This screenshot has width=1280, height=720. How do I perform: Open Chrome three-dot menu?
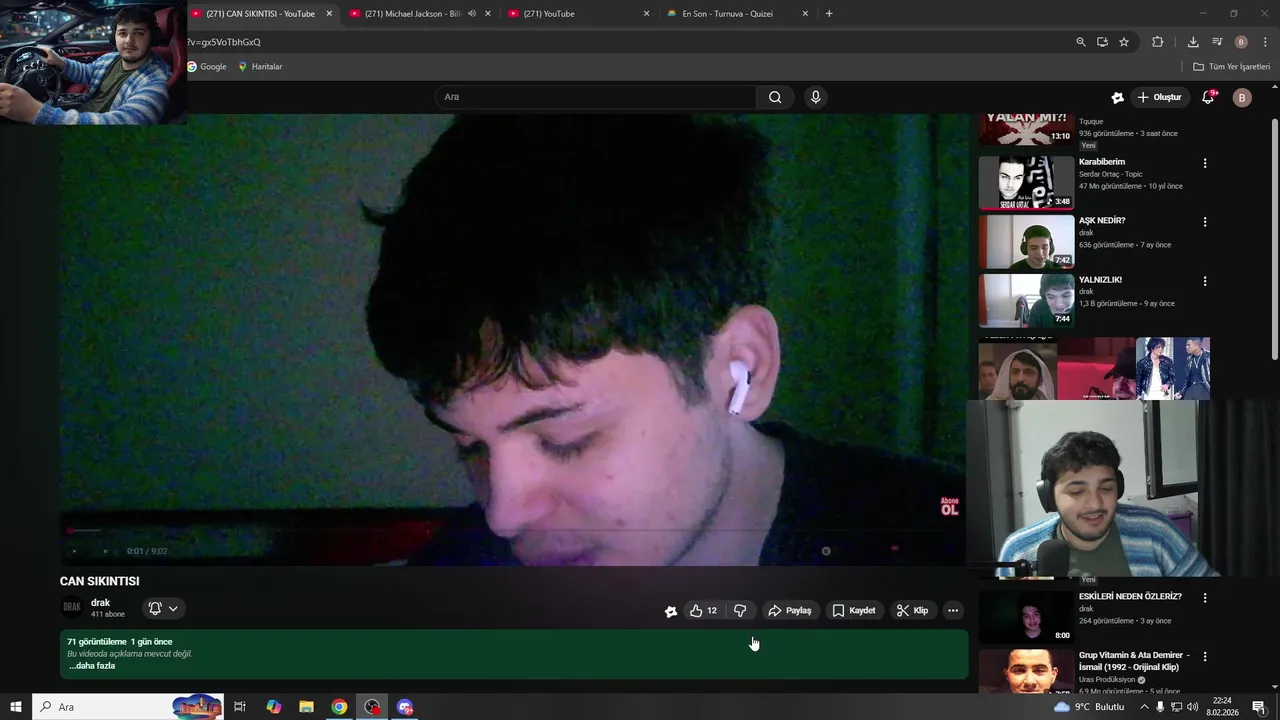(x=1265, y=42)
